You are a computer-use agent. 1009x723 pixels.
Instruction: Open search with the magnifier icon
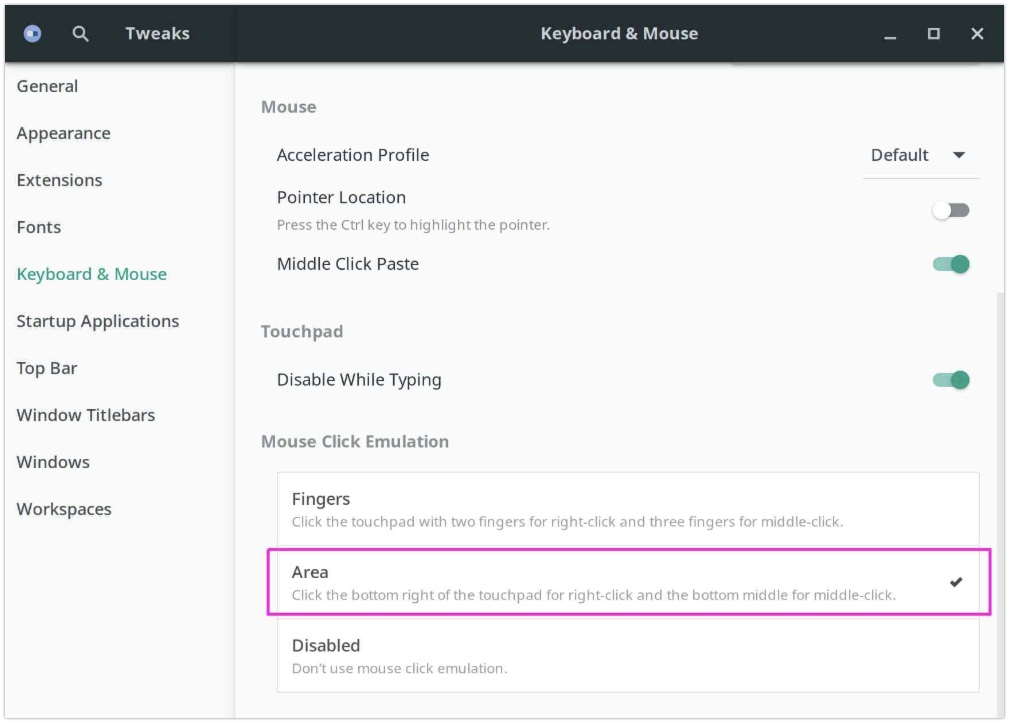point(81,34)
